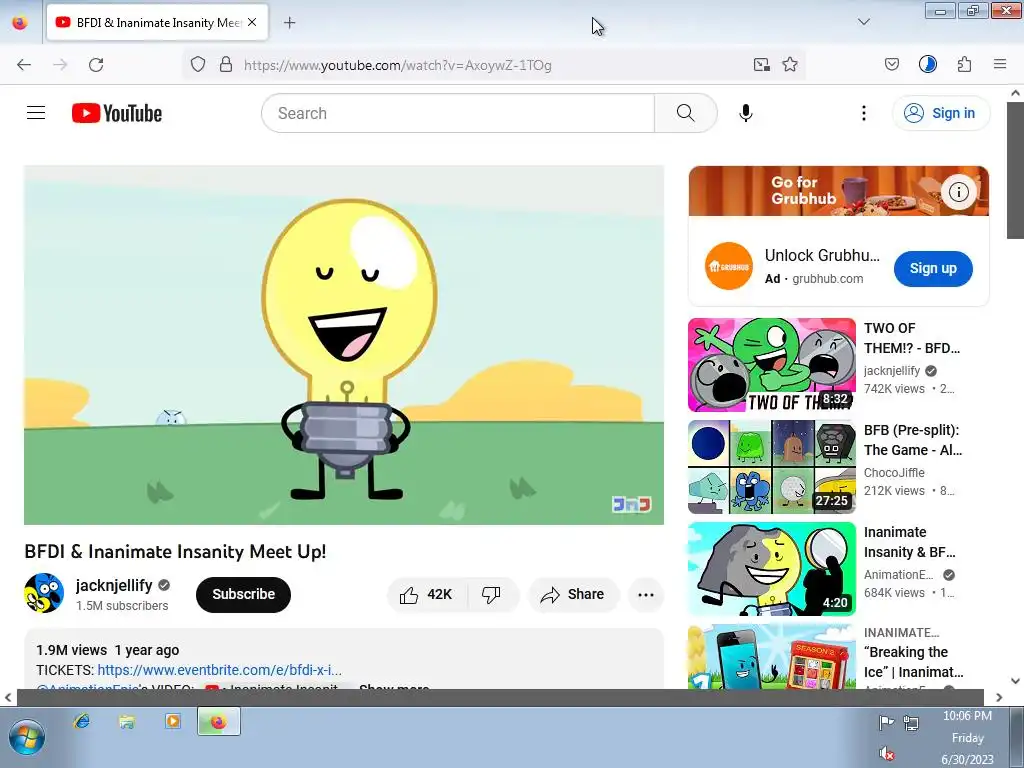Open jacknjellify channel avatar
The height and width of the screenshot is (768, 1024).
pyautogui.click(x=44, y=593)
